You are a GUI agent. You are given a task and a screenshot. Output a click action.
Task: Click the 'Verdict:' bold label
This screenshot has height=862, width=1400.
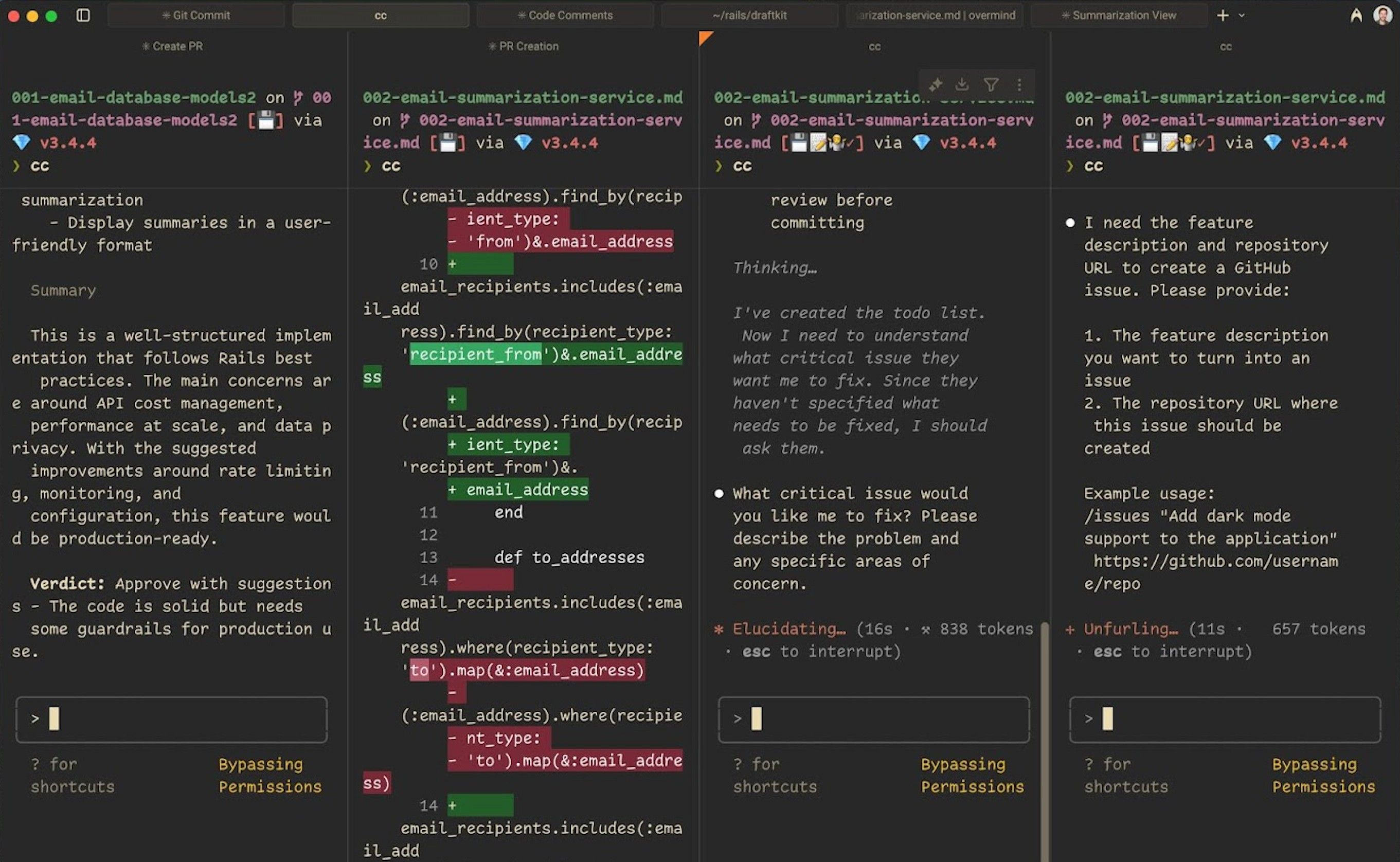pyautogui.click(x=67, y=584)
